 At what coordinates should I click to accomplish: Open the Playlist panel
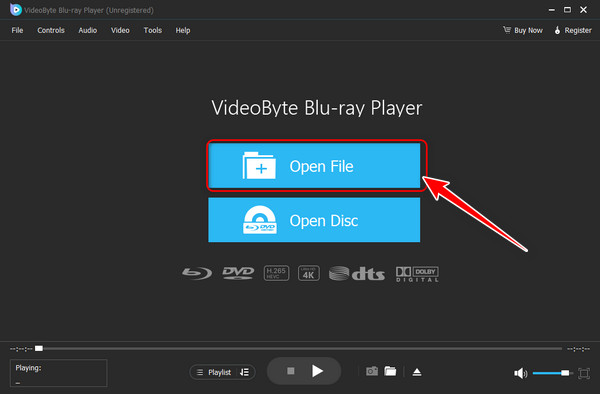(214, 372)
